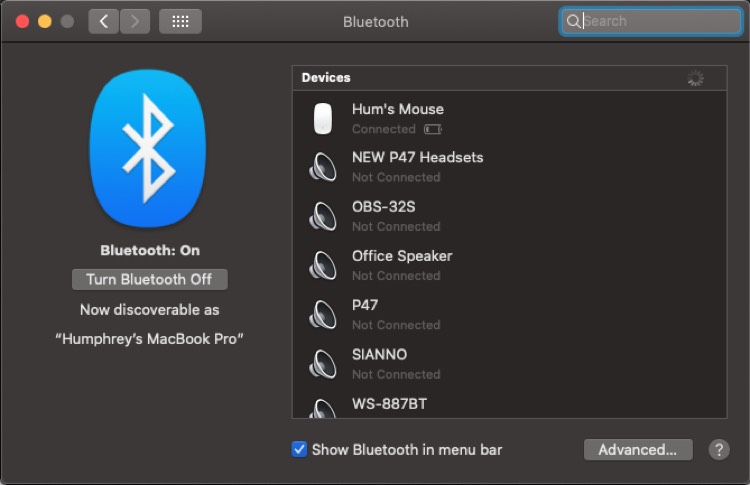Click speaker icon next to P47
This screenshot has height=485, width=750.
pos(322,315)
